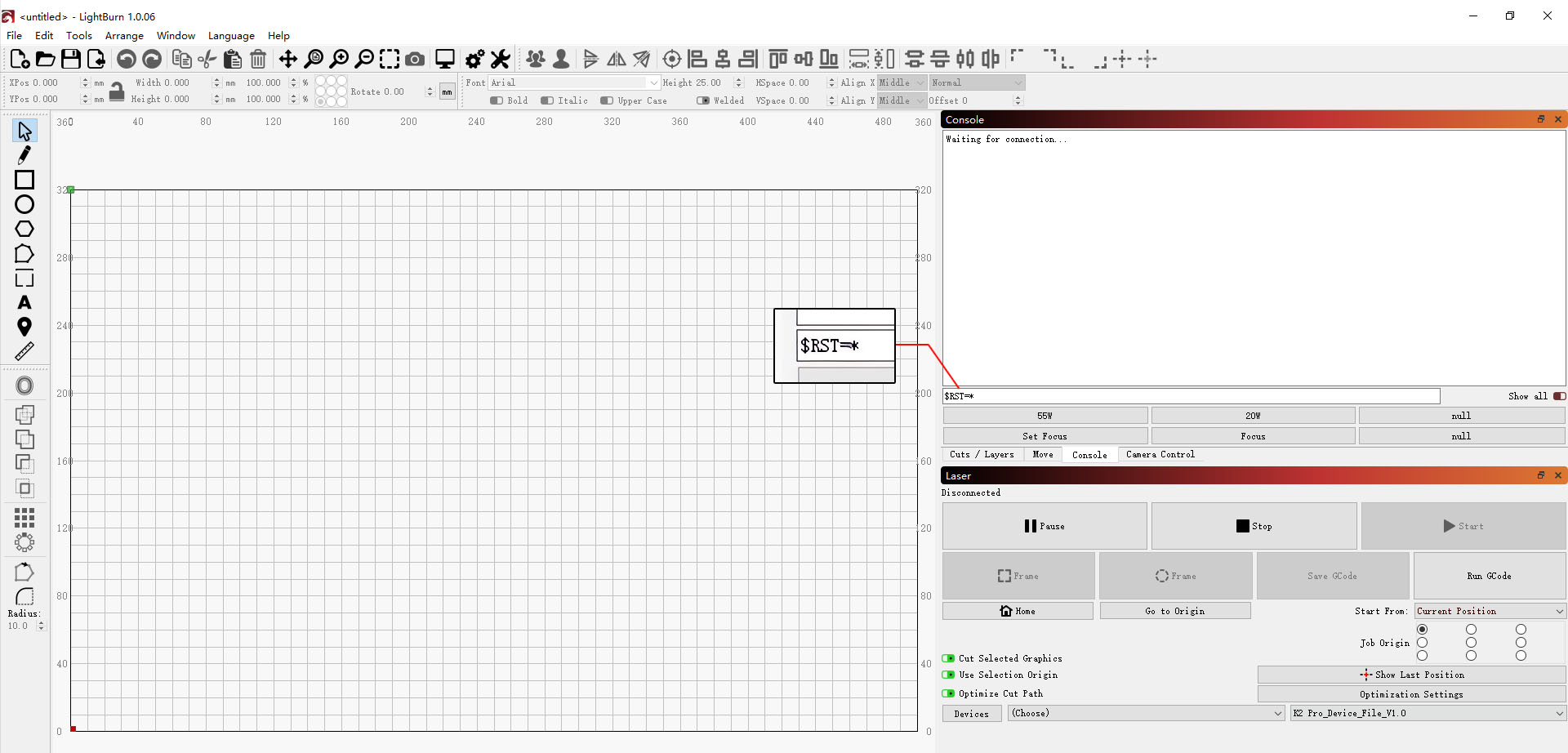The width and height of the screenshot is (1568, 753).
Task: Click the Save Project floppy icon
Action: pos(71,59)
